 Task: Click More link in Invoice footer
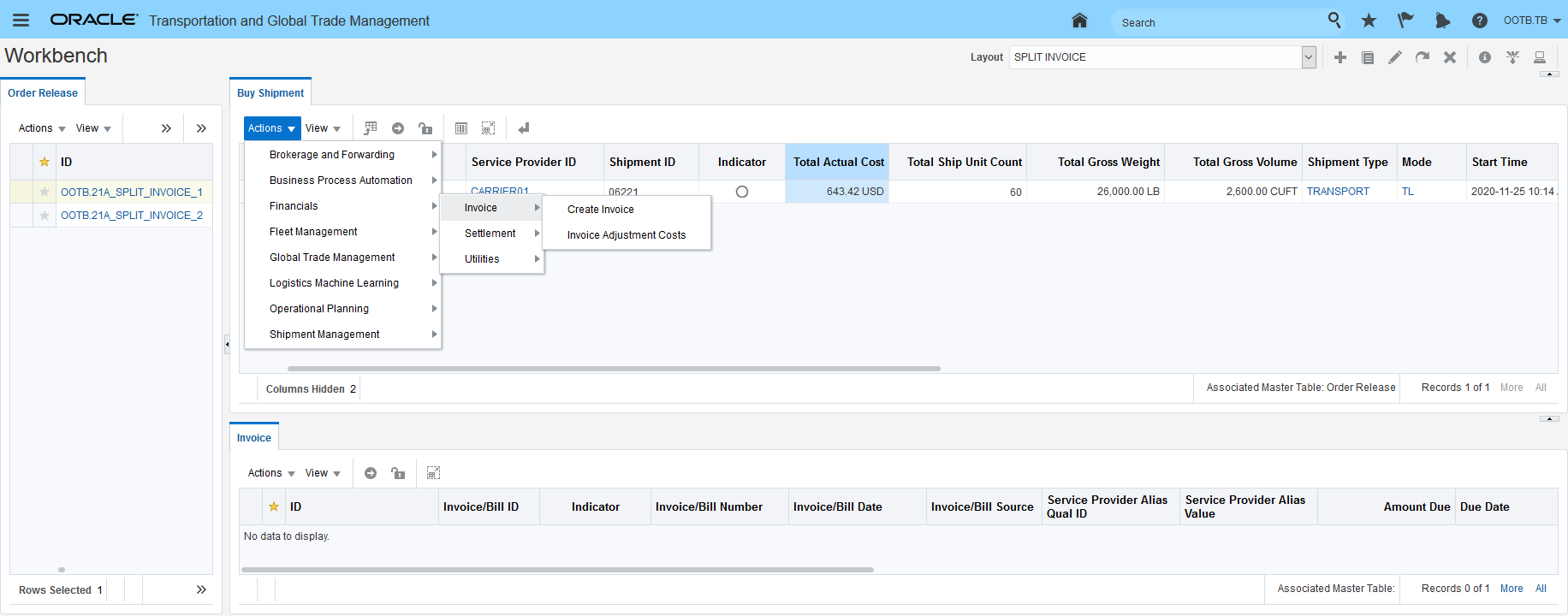point(1512,589)
